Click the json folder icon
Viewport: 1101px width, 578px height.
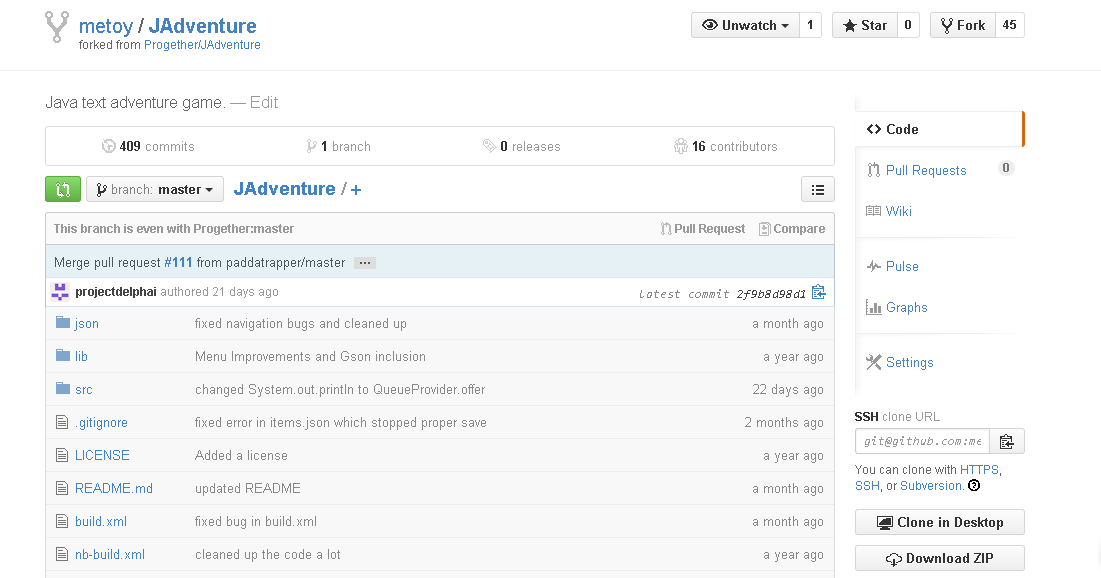[x=63, y=322]
